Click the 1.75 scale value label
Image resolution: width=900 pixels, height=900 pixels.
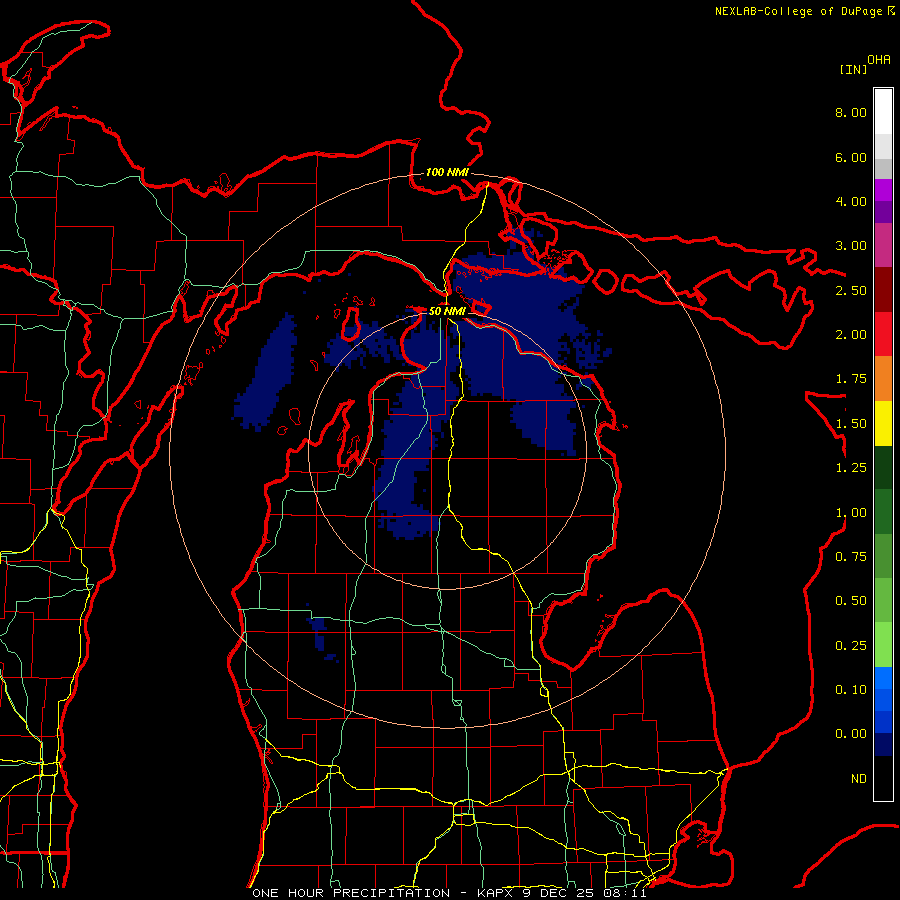851,379
